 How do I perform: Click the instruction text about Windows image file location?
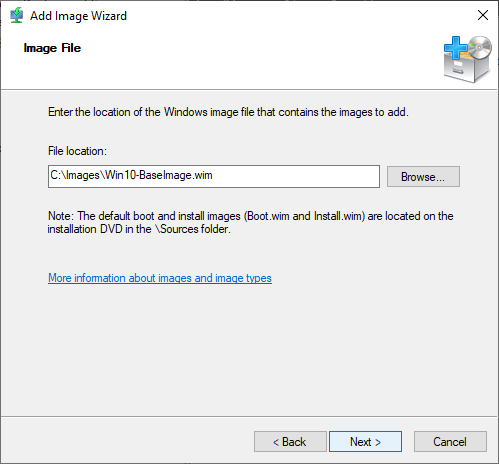click(x=228, y=112)
